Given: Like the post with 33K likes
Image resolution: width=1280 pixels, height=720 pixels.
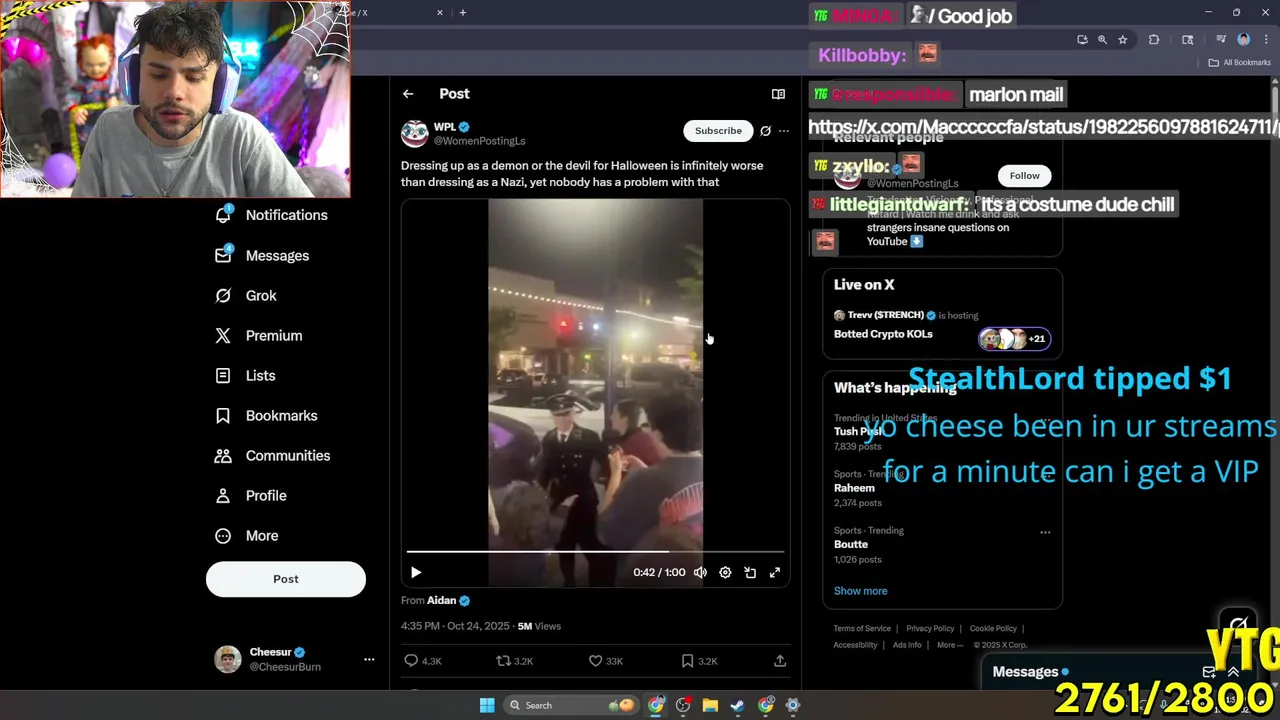Looking at the screenshot, I should point(605,661).
